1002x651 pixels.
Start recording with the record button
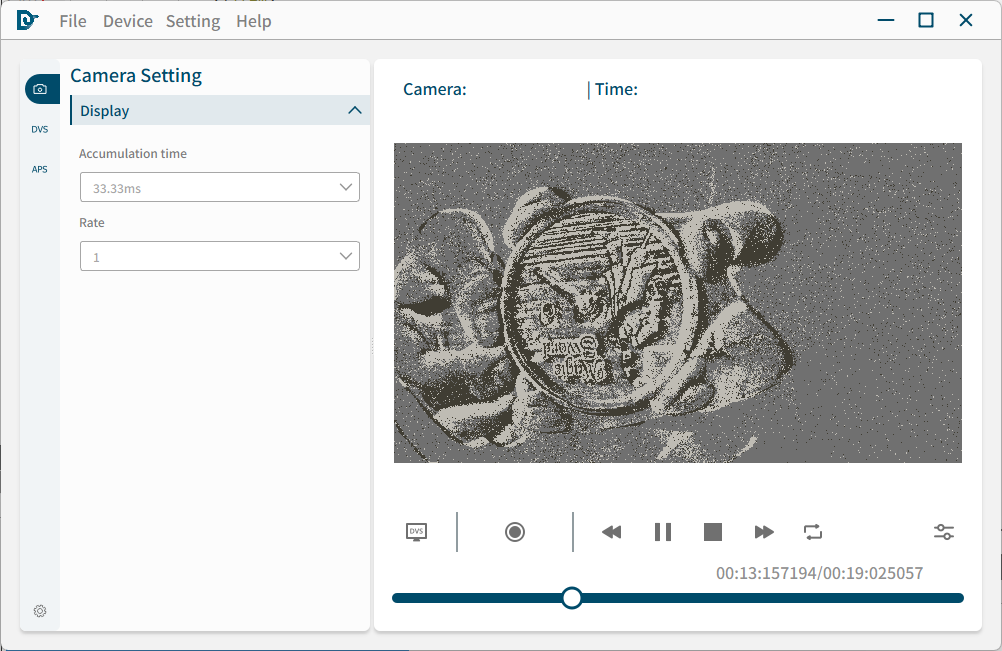(x=515, y=532)
